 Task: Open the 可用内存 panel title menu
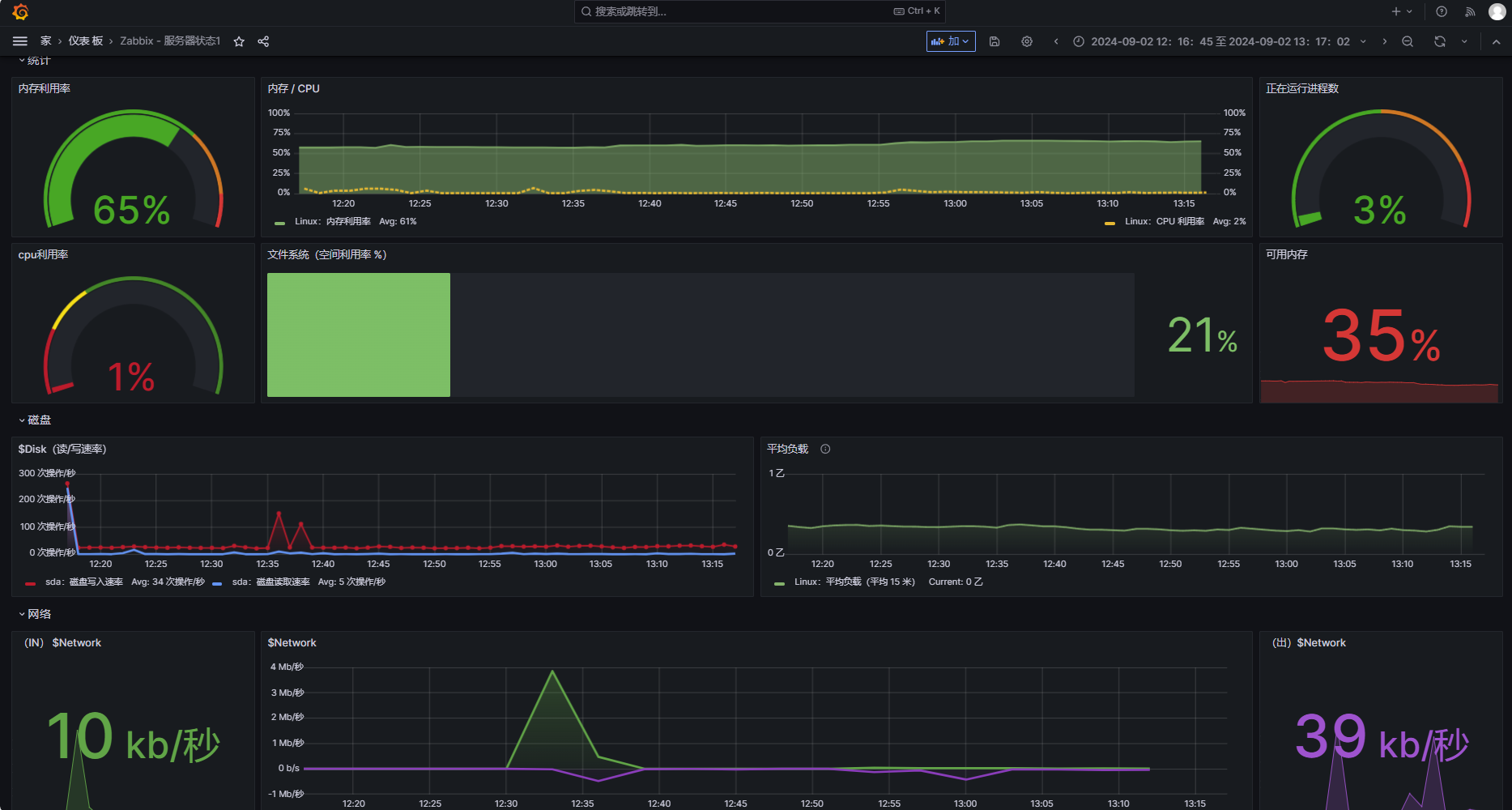tap(1287, 254)
